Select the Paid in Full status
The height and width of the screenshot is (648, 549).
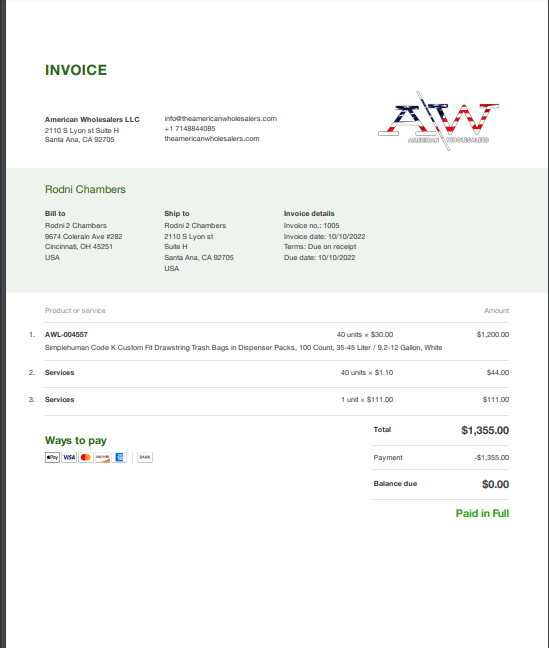[482, 513]
